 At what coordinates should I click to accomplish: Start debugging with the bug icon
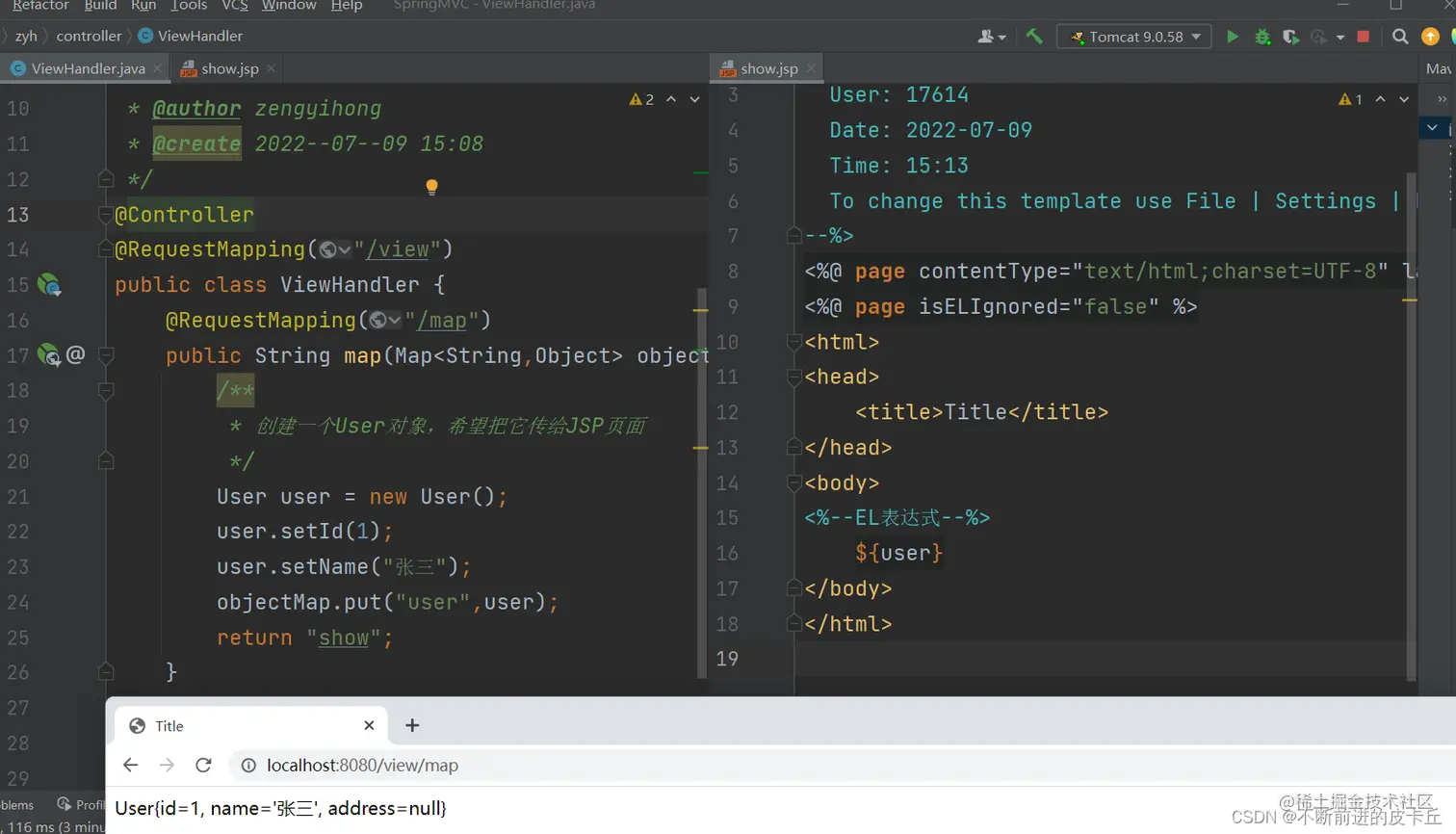(x=1261, y=37)
